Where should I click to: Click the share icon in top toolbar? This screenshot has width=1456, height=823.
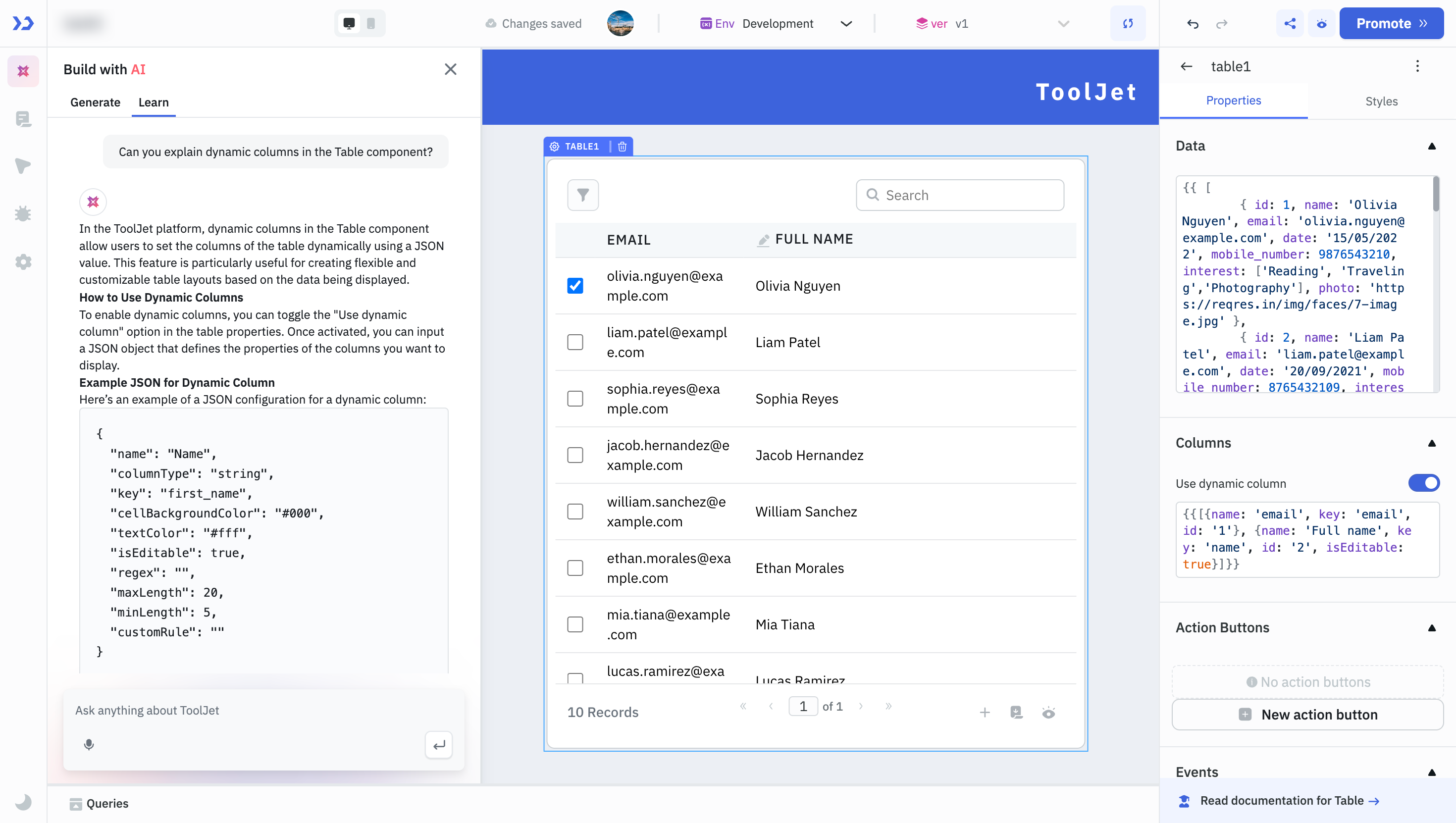coord(1289,23)
